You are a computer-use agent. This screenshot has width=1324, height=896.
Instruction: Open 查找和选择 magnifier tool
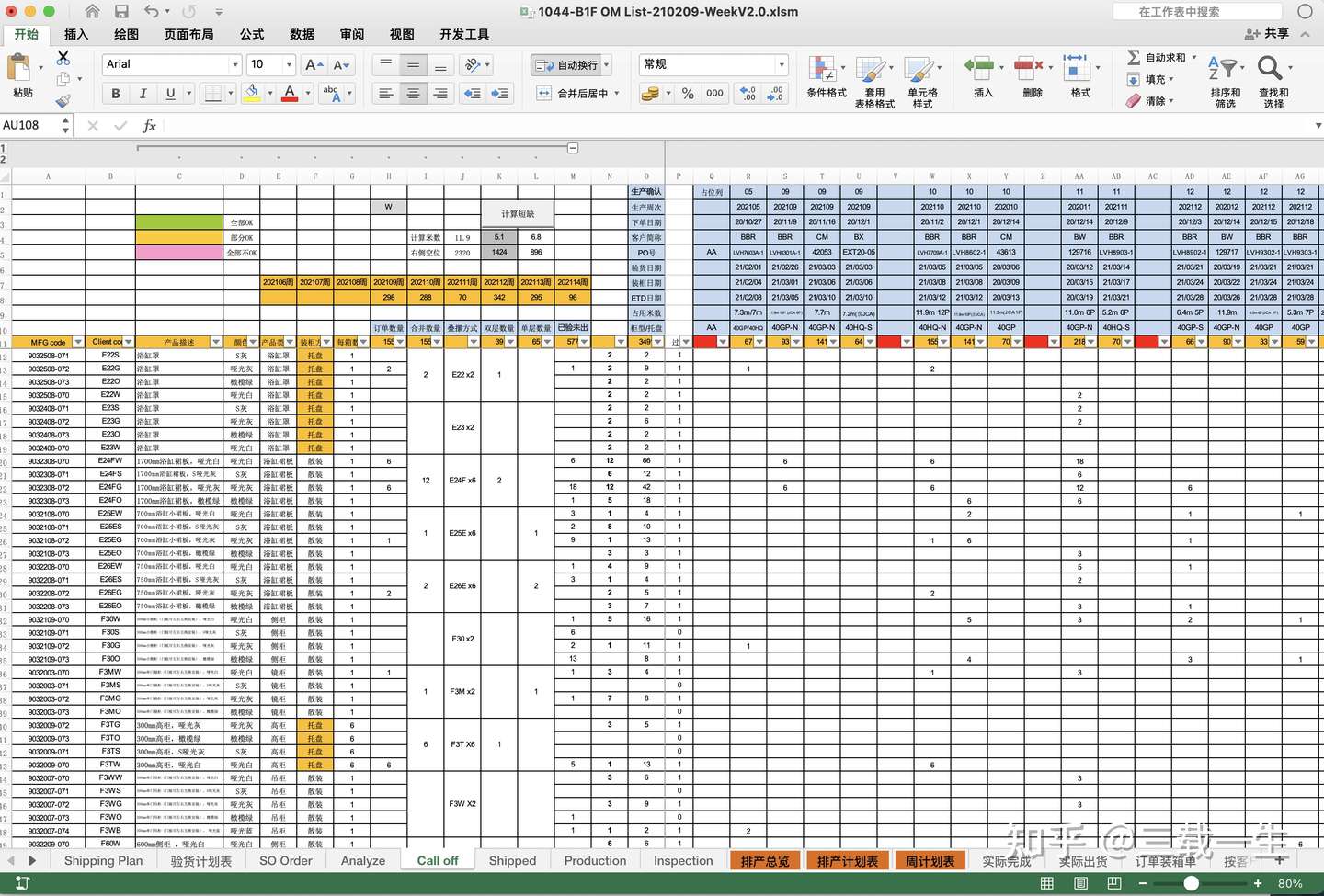(x=1273, y=81)
